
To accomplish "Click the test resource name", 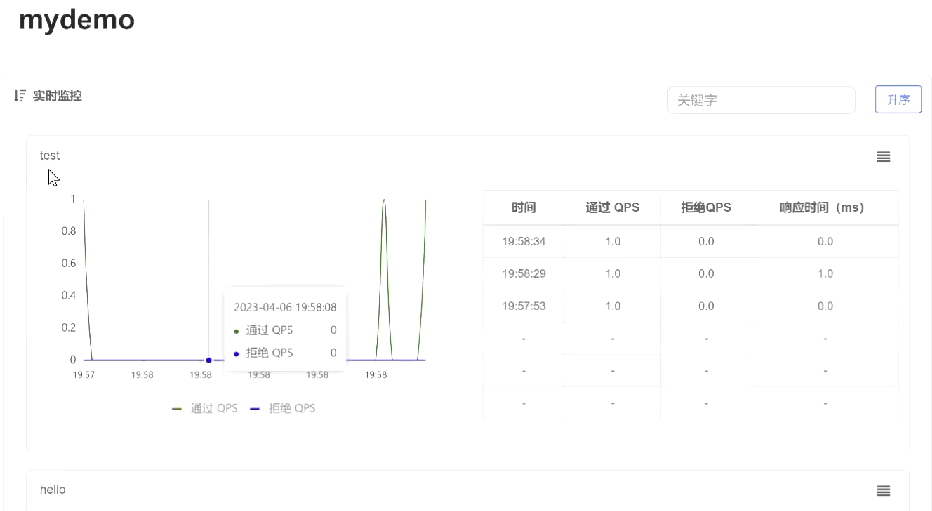I will 50,156.
